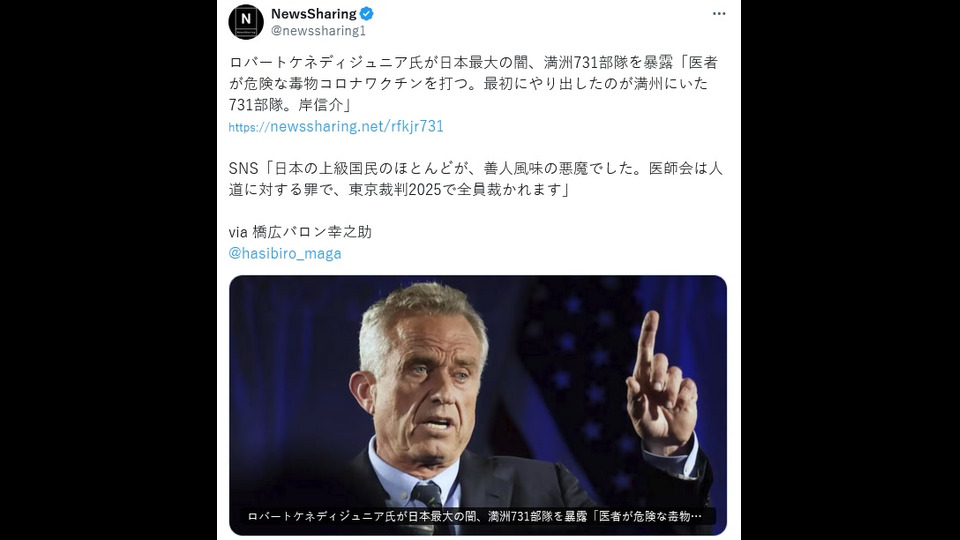Click the man's striped tie in photo
The height and width of the screenshot is (540, 960).
pos(429,497)
